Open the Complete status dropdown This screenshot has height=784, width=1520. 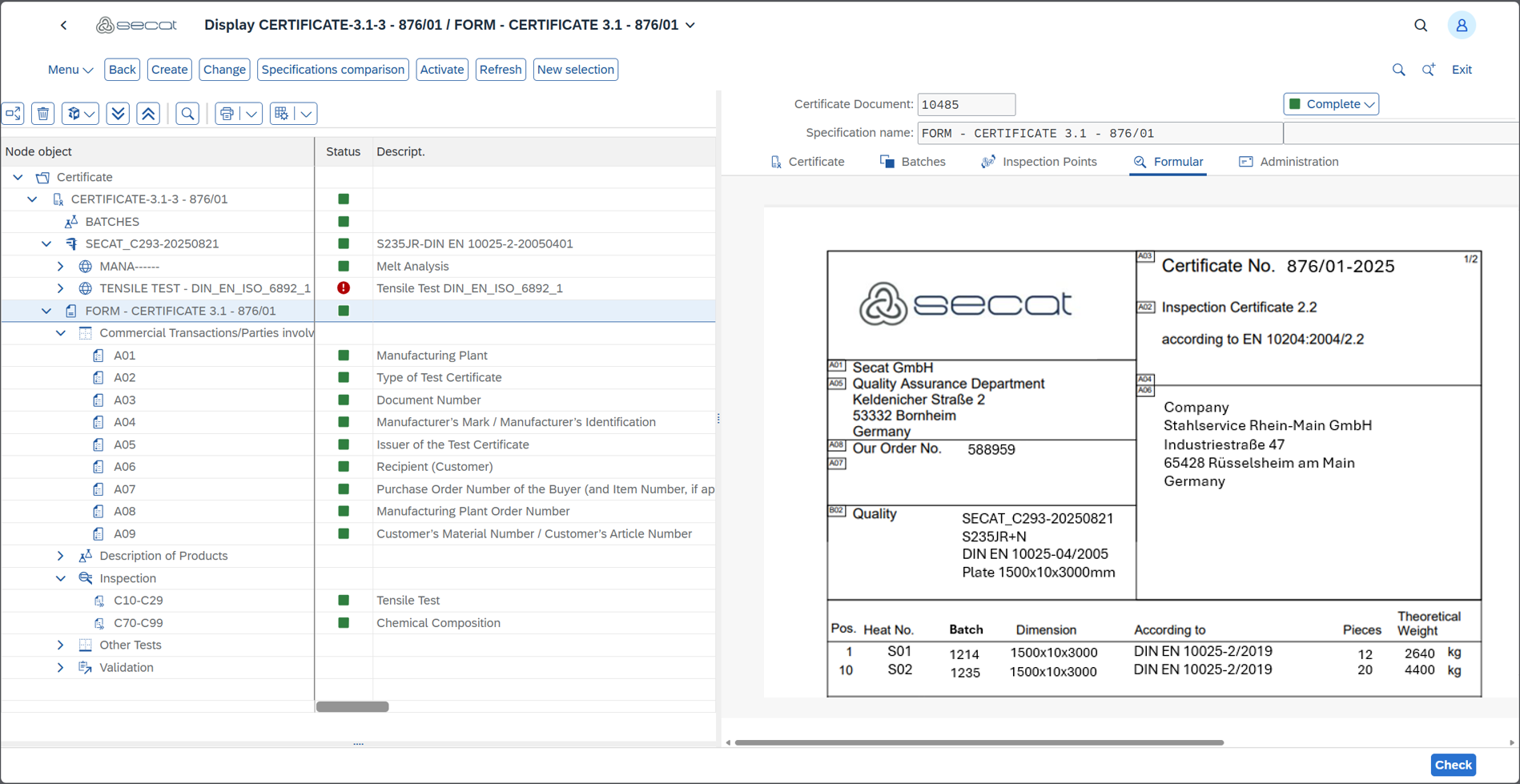(1331, 104)
